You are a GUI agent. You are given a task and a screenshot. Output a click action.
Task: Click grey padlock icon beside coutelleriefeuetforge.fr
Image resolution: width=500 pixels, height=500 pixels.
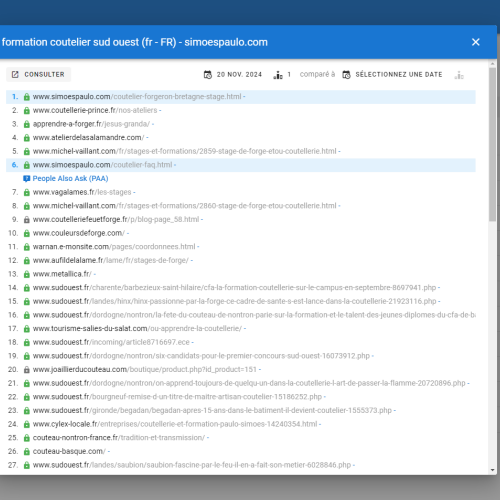[x=27, y=220]
